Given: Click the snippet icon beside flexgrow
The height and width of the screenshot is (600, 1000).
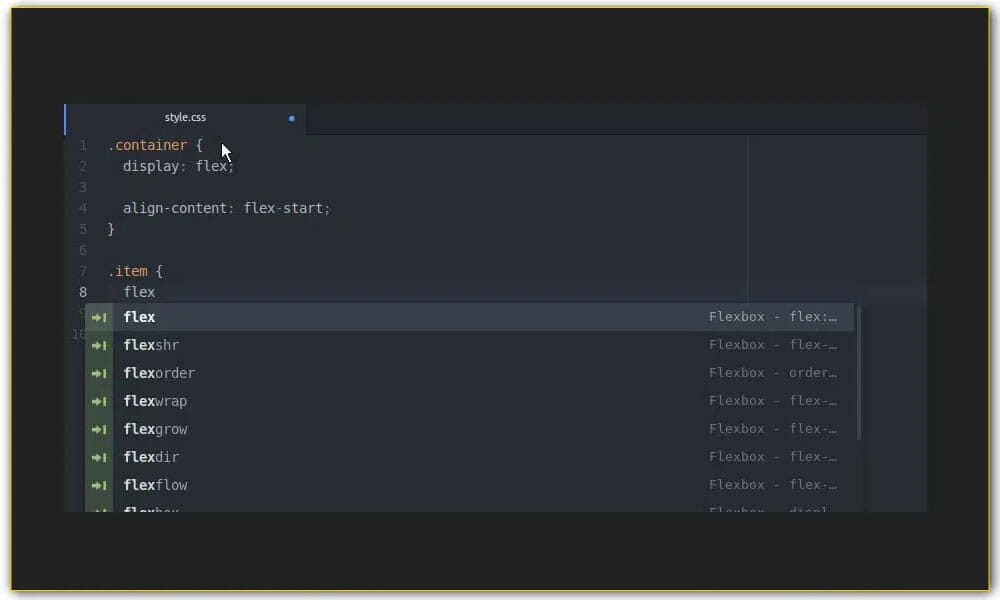Looking at the screenshot, I should click(x=99, y=429).
